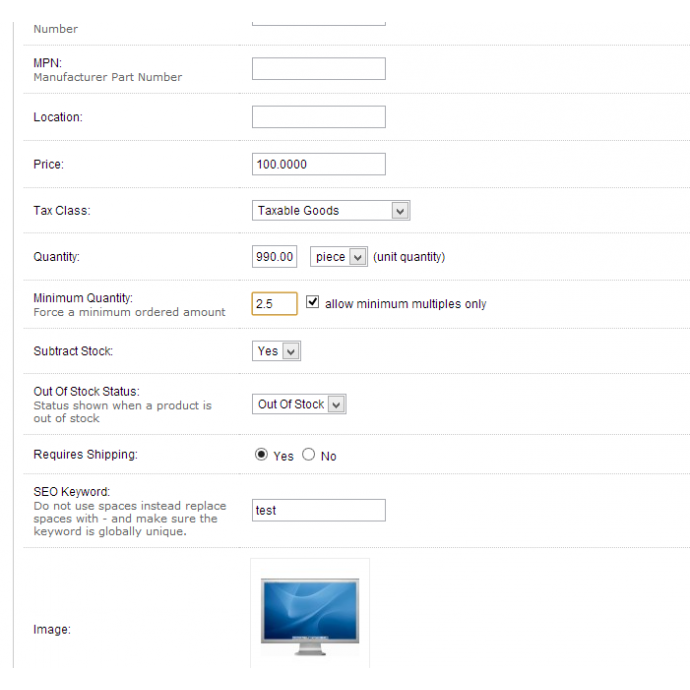Open the Out Of Stock Status dropdown
The width and height of the screenshot is (690, 690).
pos(299,404)
